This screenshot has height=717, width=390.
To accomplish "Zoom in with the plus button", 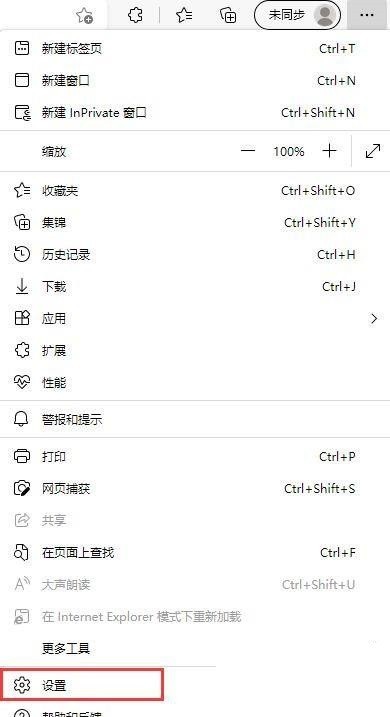I will point(329,151).
